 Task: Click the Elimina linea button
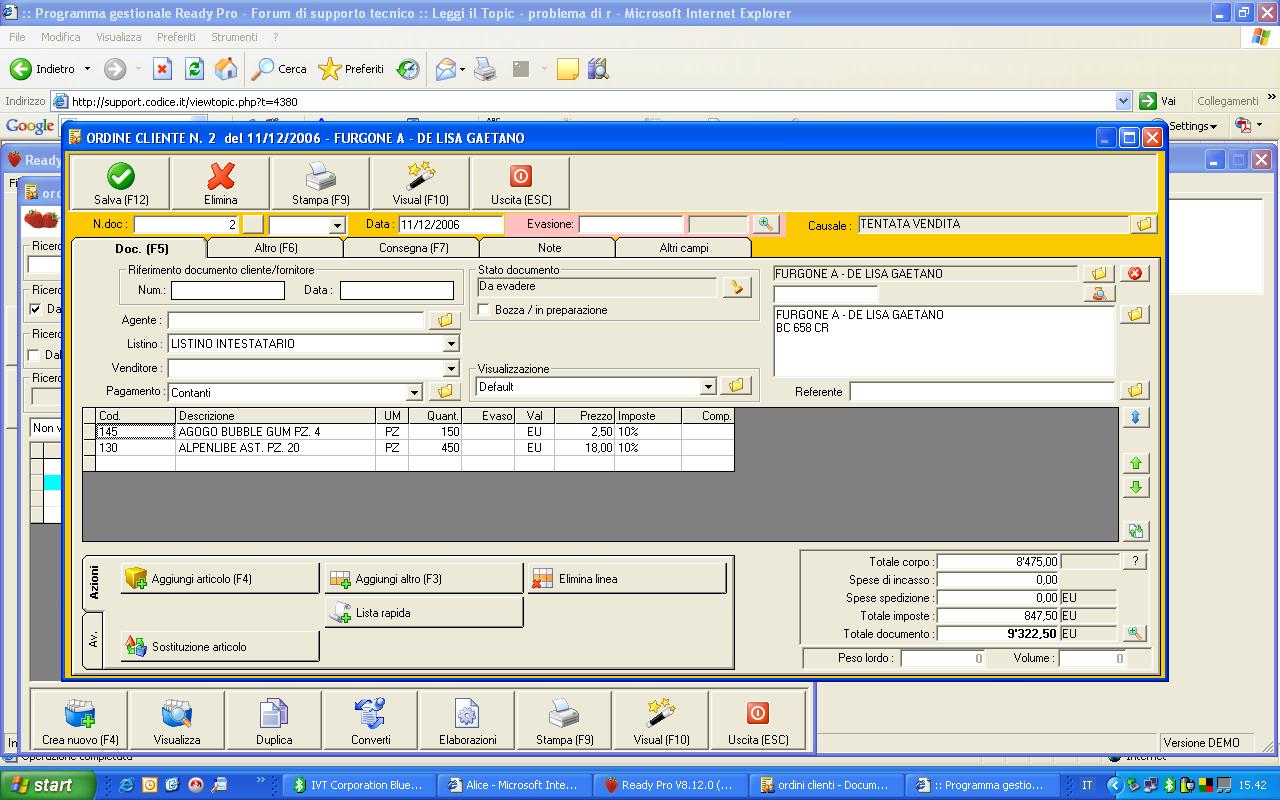[627, 579]
